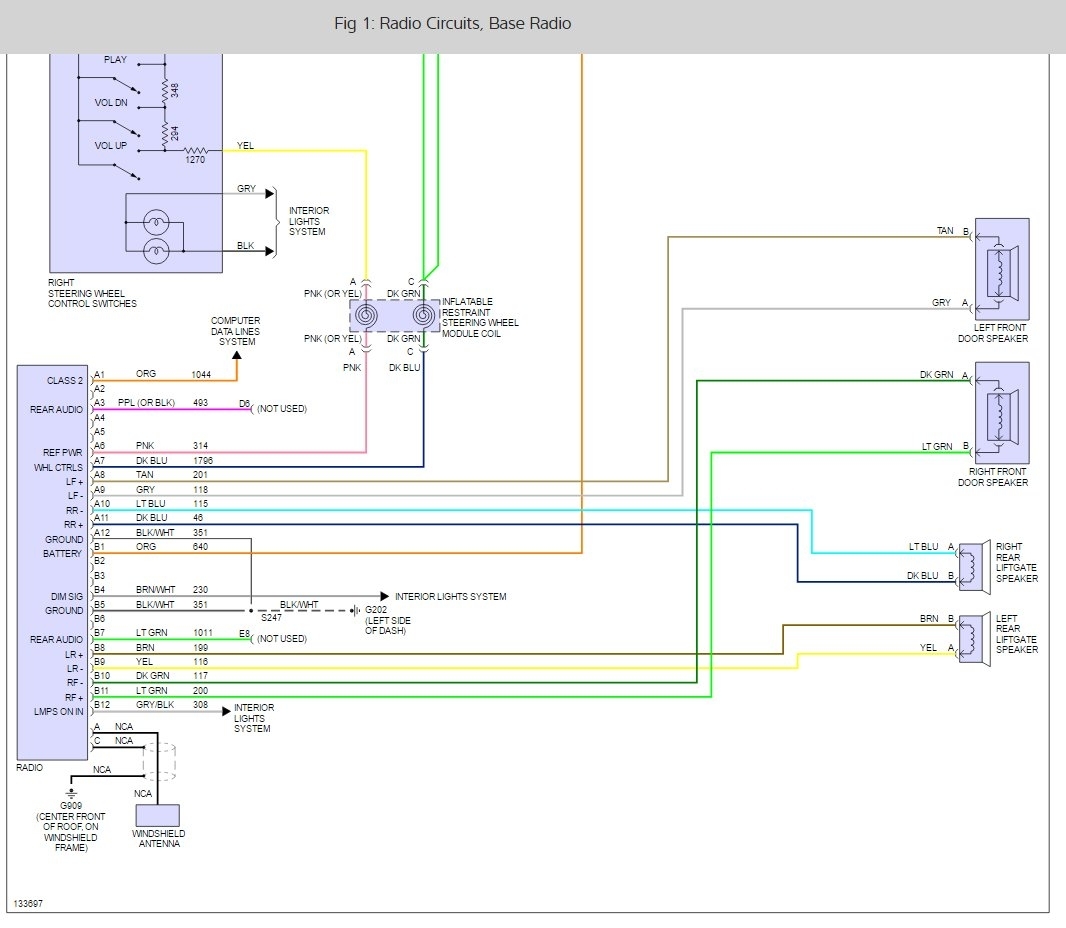Viewport: 1066px width, 928px height.
Task: Click the Interior Lights System label beside BRN/WHT
Action: click(450, 596)
